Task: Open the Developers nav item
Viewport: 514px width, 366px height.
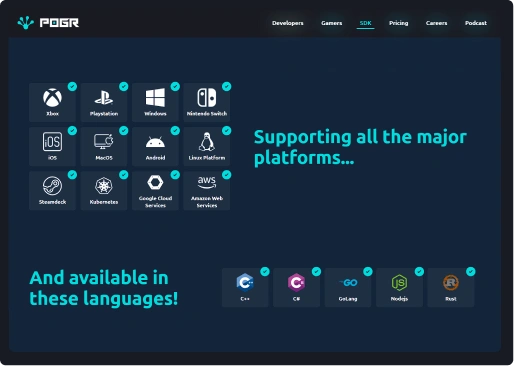Action: pyautogui.click(x=288, y=23)
